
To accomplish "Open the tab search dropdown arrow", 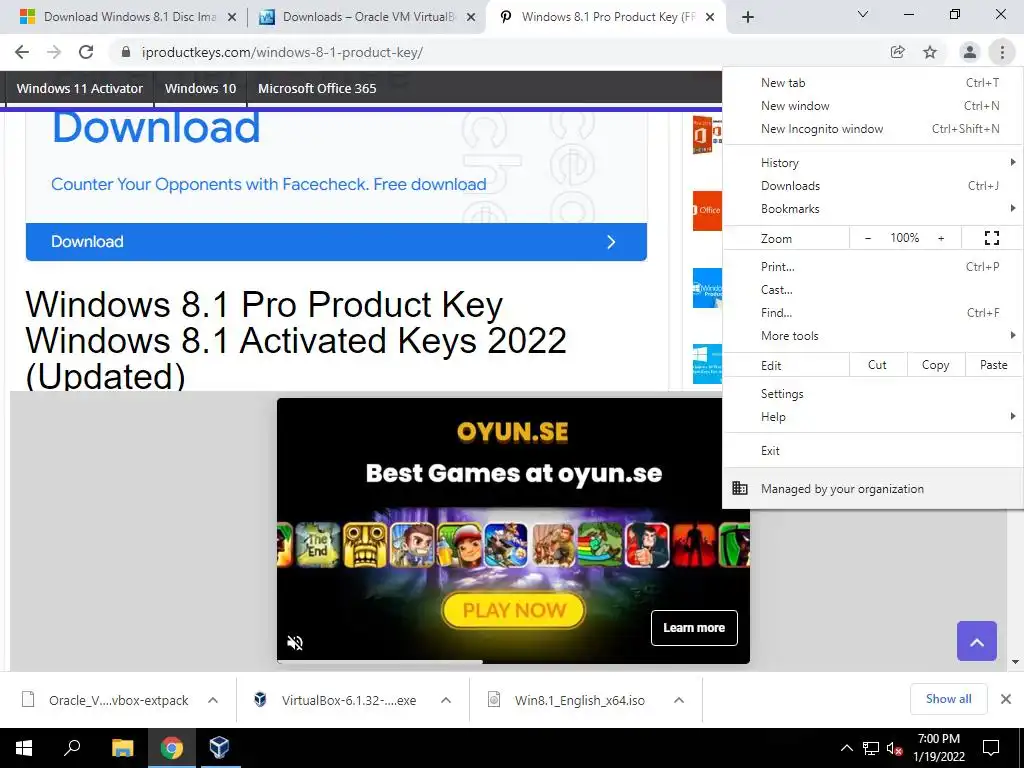I will coord(863,14).
